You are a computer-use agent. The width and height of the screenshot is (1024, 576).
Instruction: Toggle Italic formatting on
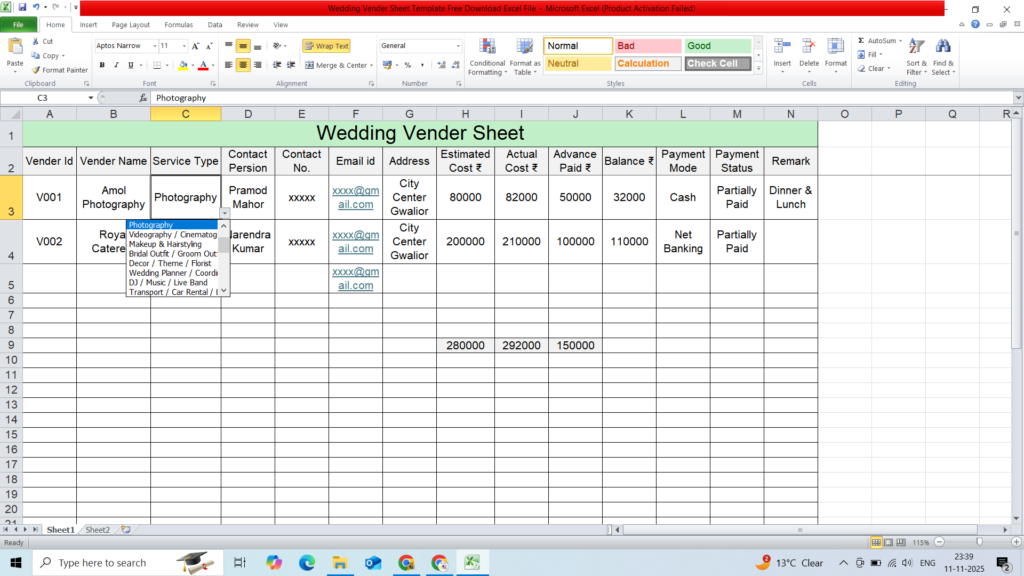(x=116, y=65)
